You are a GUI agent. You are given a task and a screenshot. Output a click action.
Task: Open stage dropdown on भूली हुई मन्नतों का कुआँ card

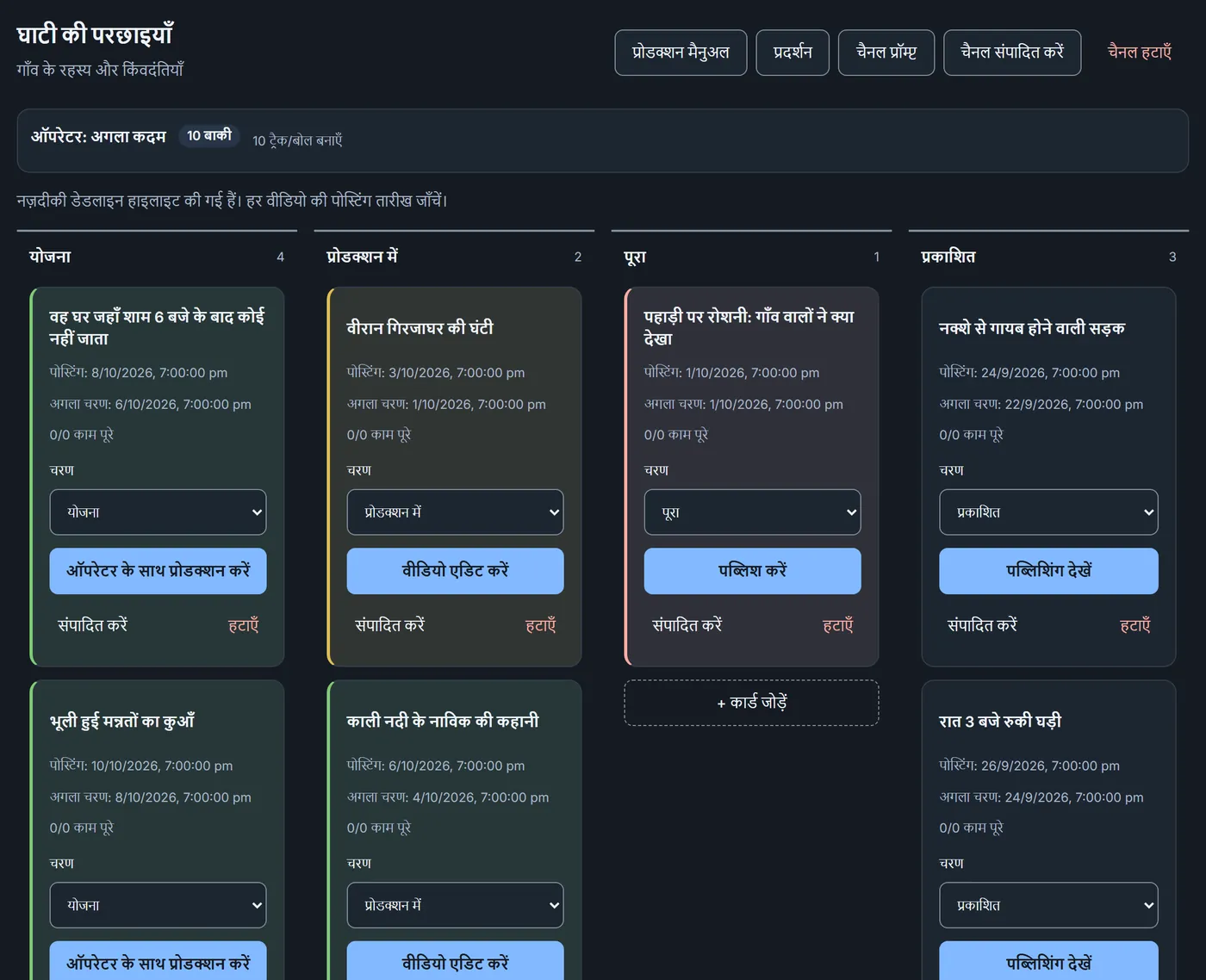point(158,905)
